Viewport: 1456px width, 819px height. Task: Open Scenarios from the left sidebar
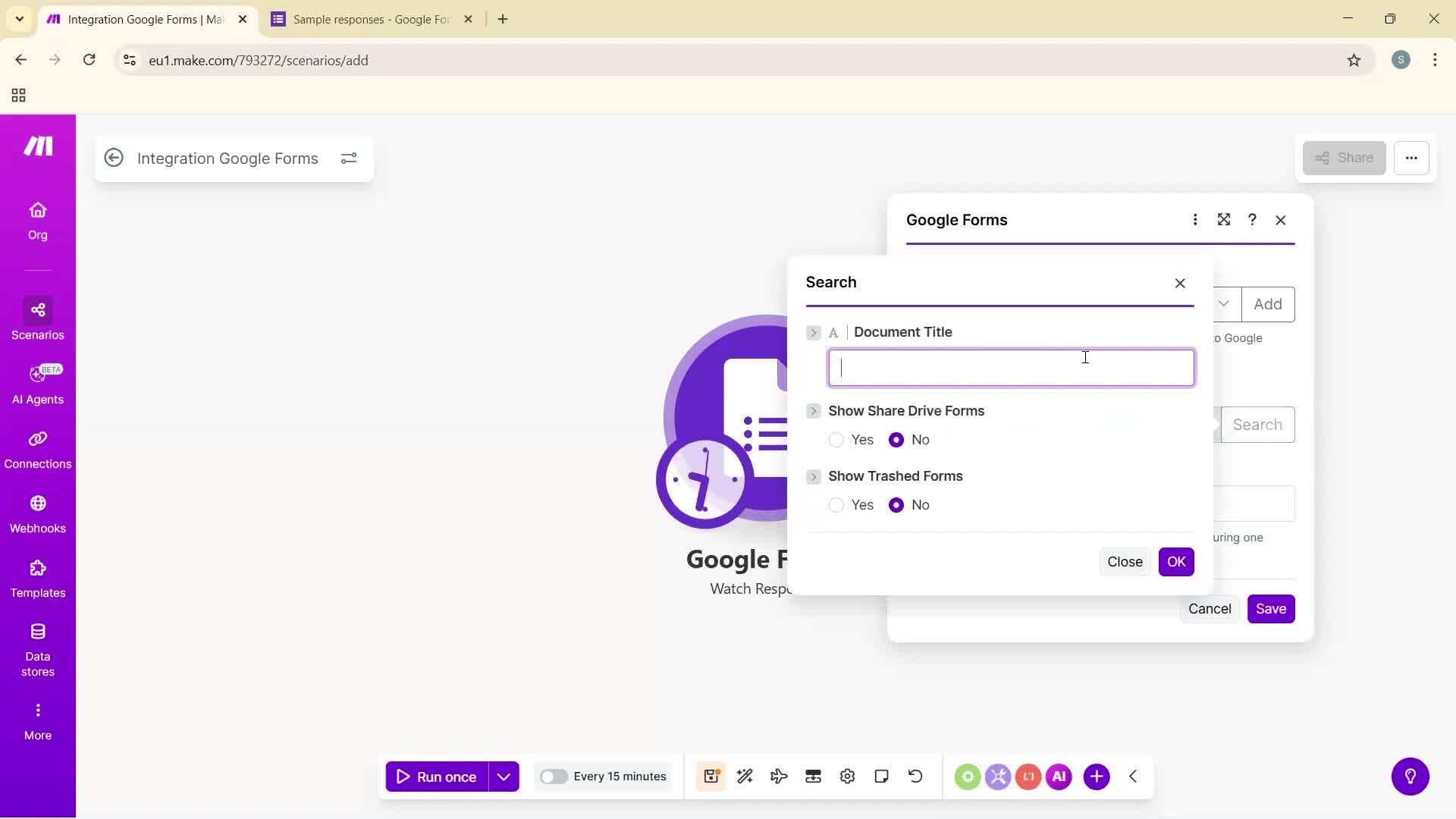tap(37, 320)
